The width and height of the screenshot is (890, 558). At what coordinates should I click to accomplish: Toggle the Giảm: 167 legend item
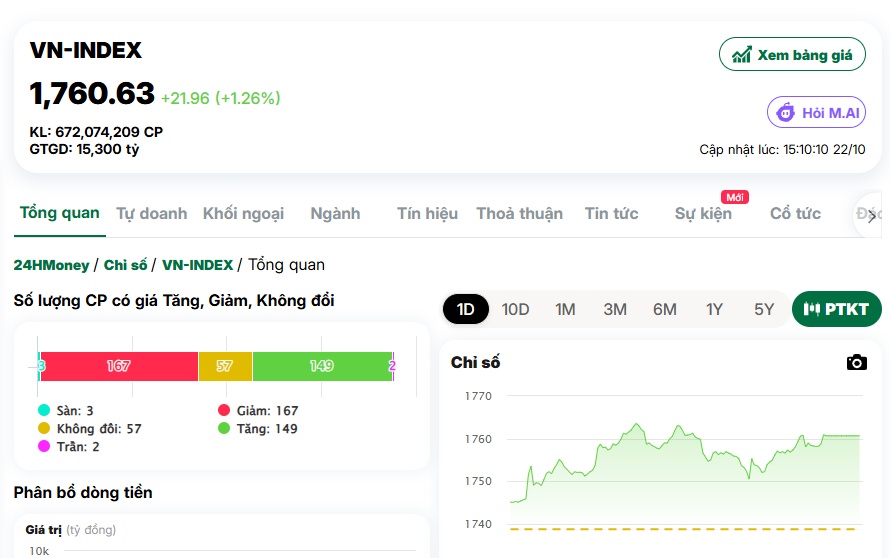click(258, 410)
